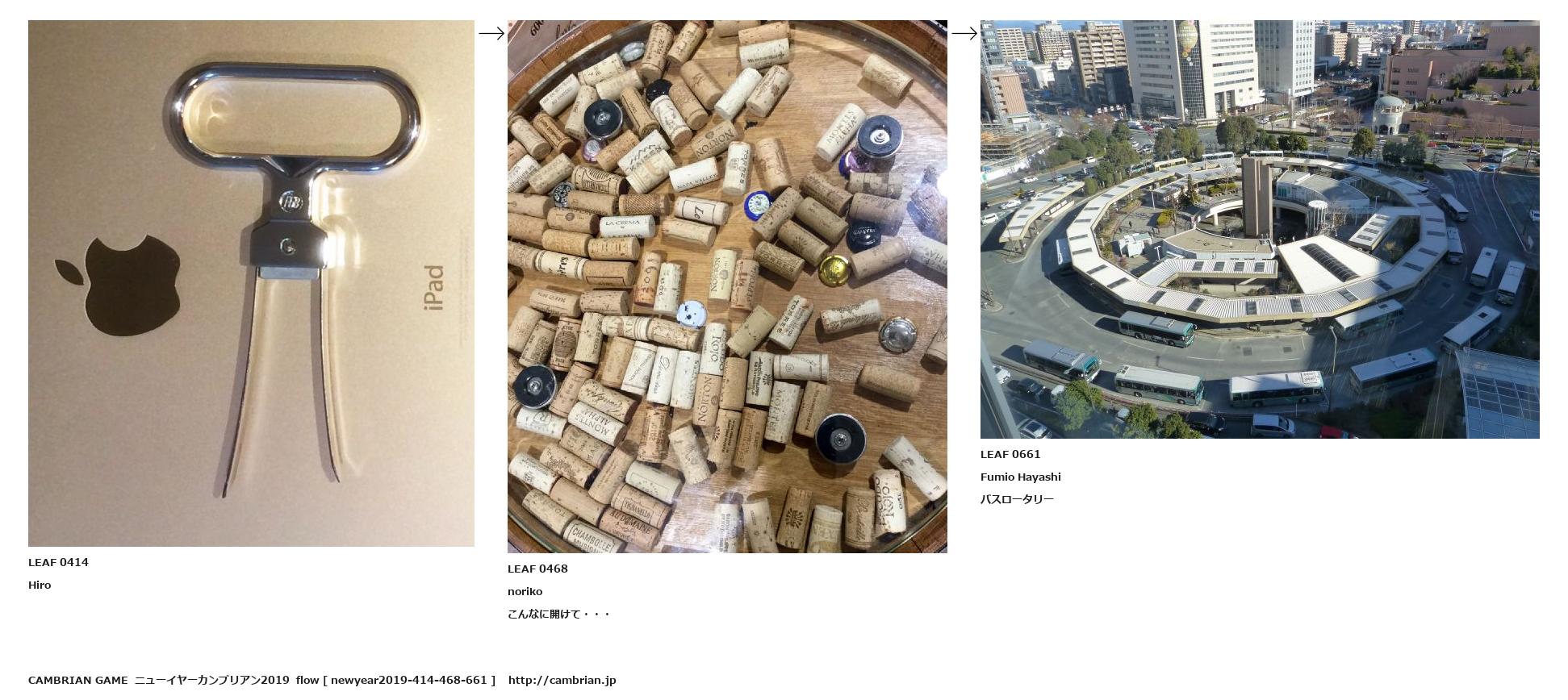Viewport: 1568px width, 700px height.
Task: Click the ニューイヤーカンブリアン2019 text
Action: (x=211, y=680)
